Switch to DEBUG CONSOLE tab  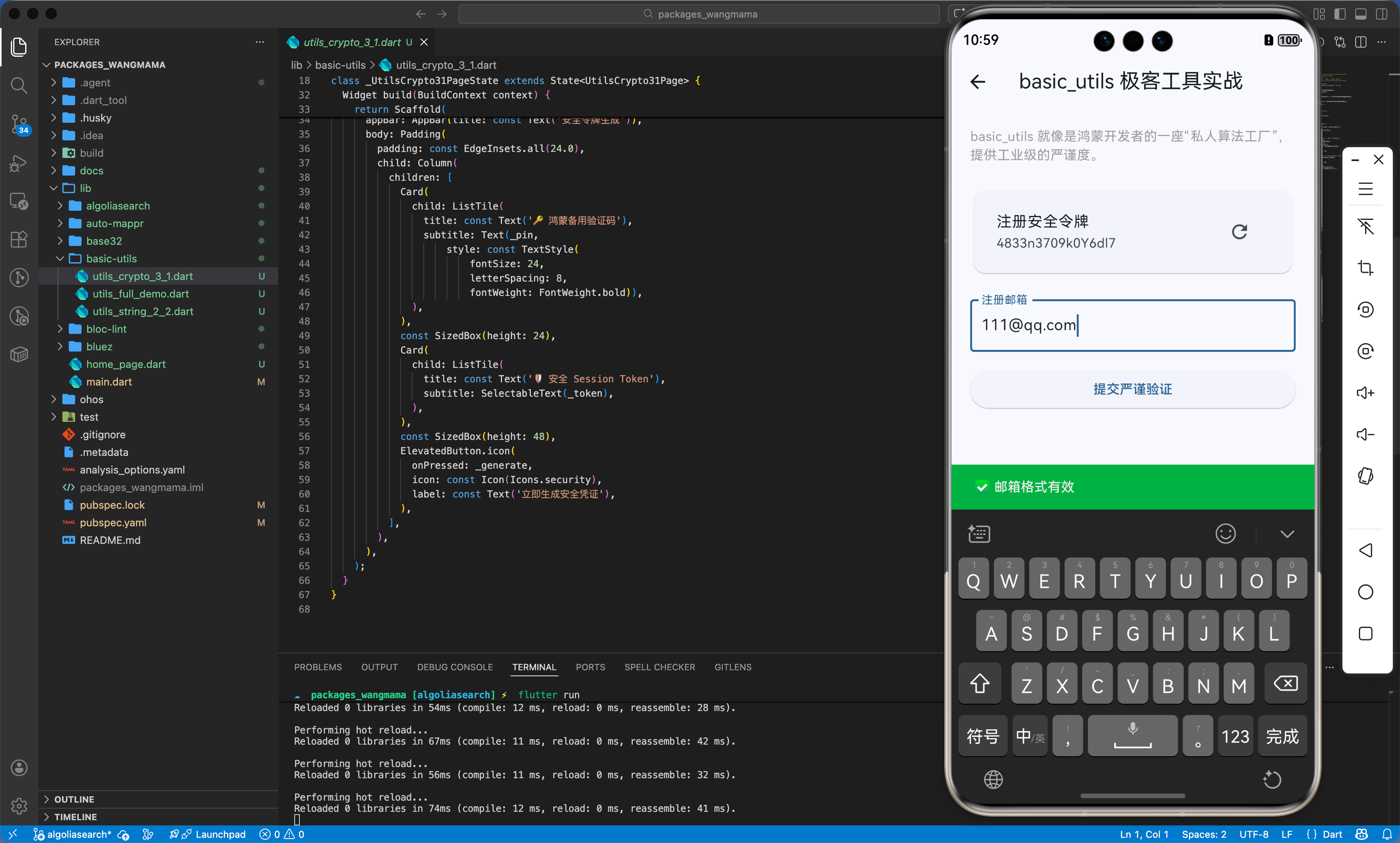point(454,667)
